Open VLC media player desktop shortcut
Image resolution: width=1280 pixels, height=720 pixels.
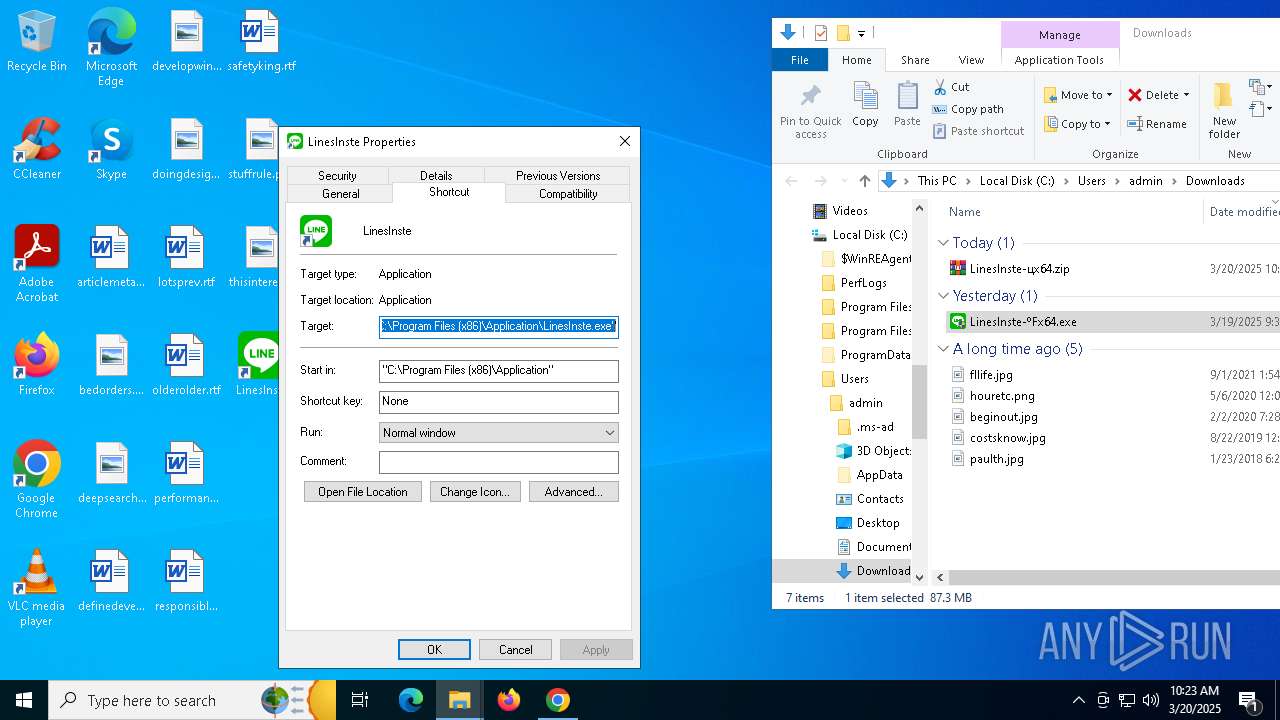tap(37, 588)
